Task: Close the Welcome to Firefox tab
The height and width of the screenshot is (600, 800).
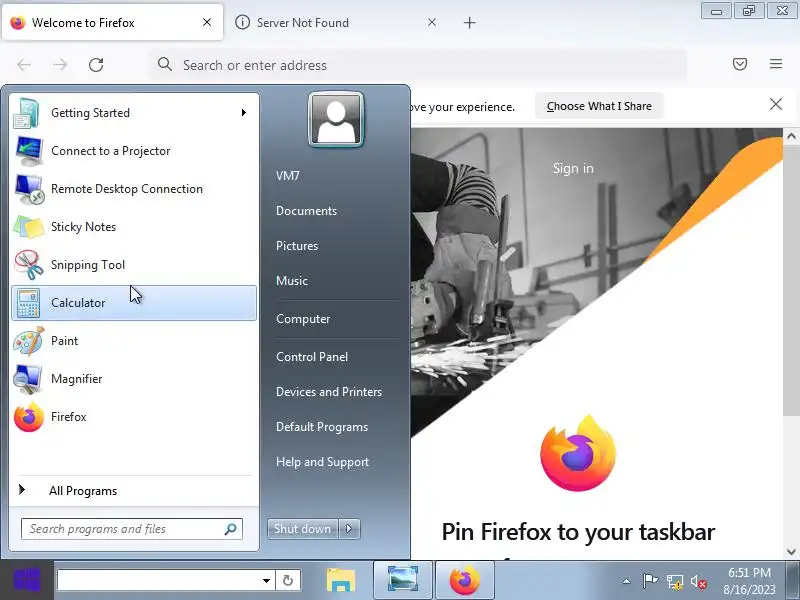Action: tap(207, 22)
